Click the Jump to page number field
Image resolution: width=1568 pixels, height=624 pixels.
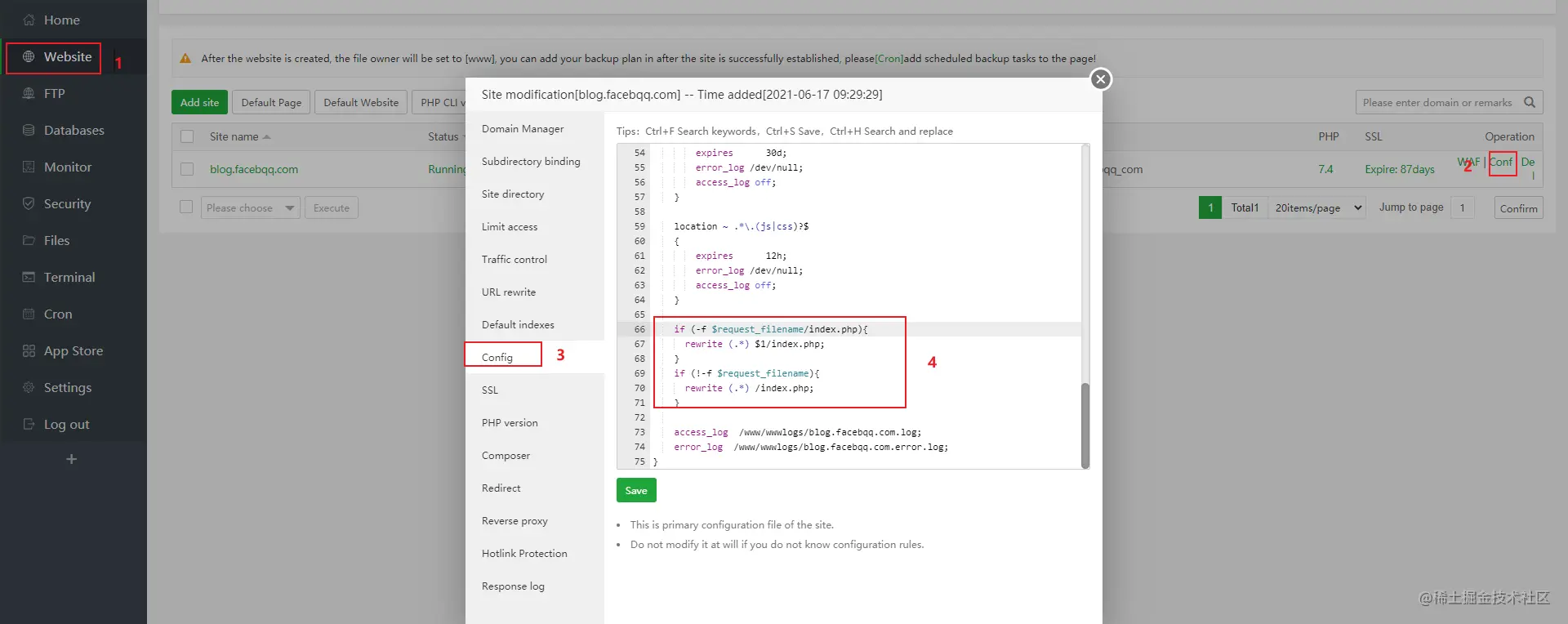1463,207
